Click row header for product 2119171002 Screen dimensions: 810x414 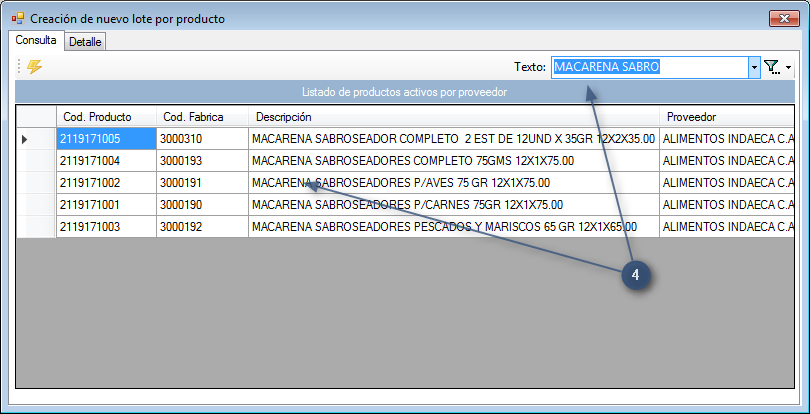tap(36, 182)
